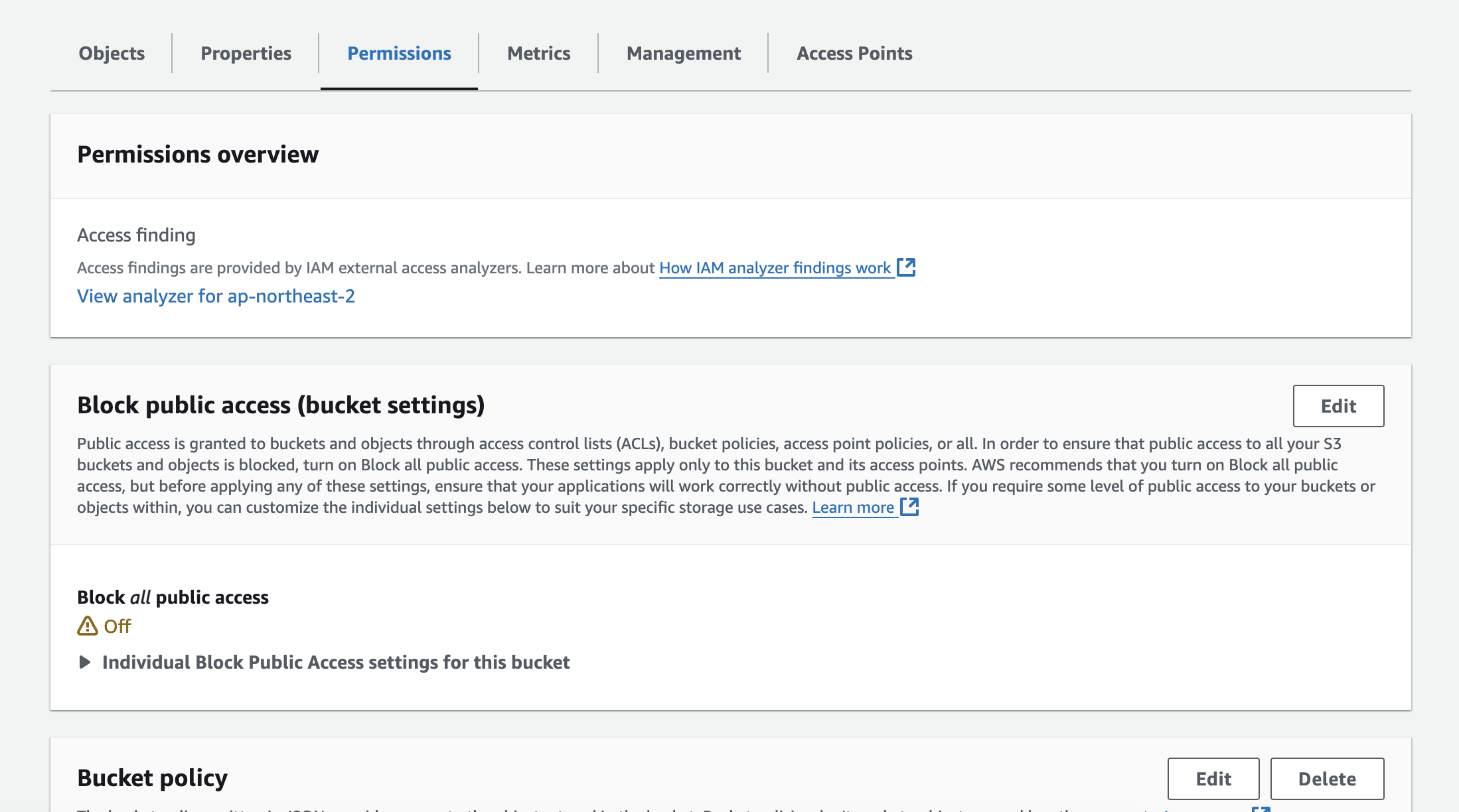
Task: Click the Off status text
Action: pyautogui.click(x=117, y=626)
